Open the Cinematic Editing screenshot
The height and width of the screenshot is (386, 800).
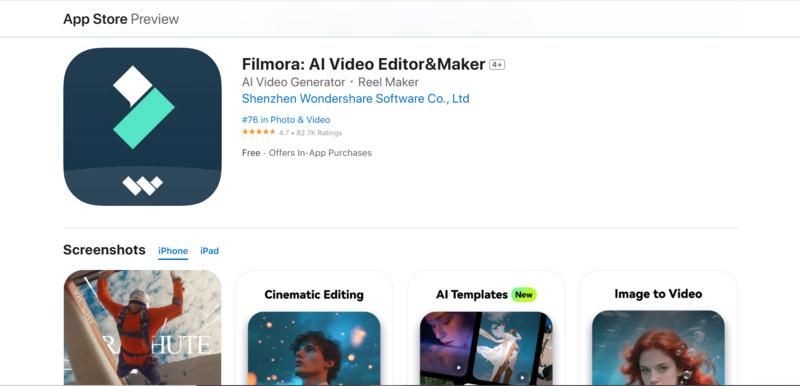(314, 327)
